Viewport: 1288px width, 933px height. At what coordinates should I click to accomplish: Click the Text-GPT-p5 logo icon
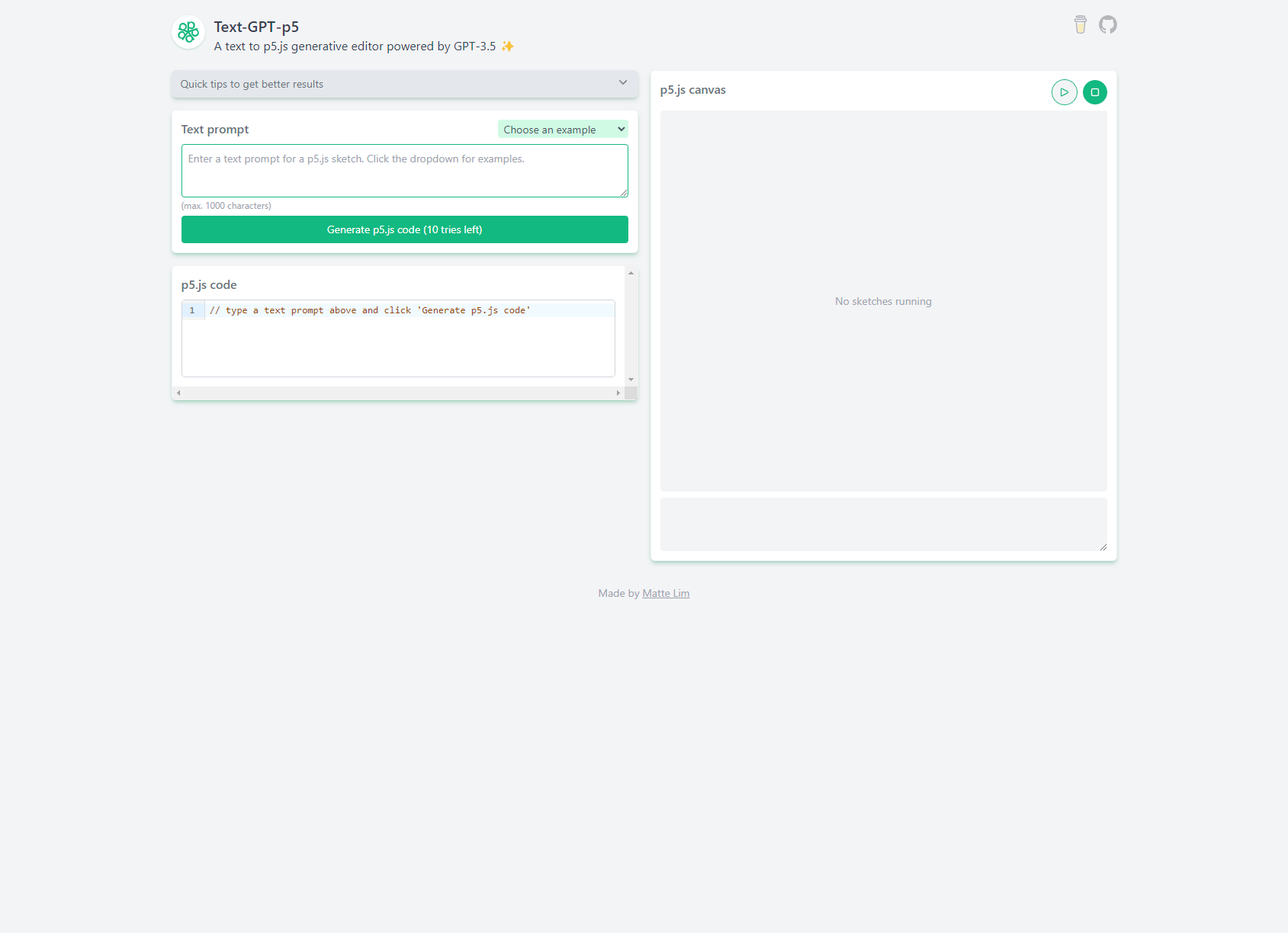(188, 32)
